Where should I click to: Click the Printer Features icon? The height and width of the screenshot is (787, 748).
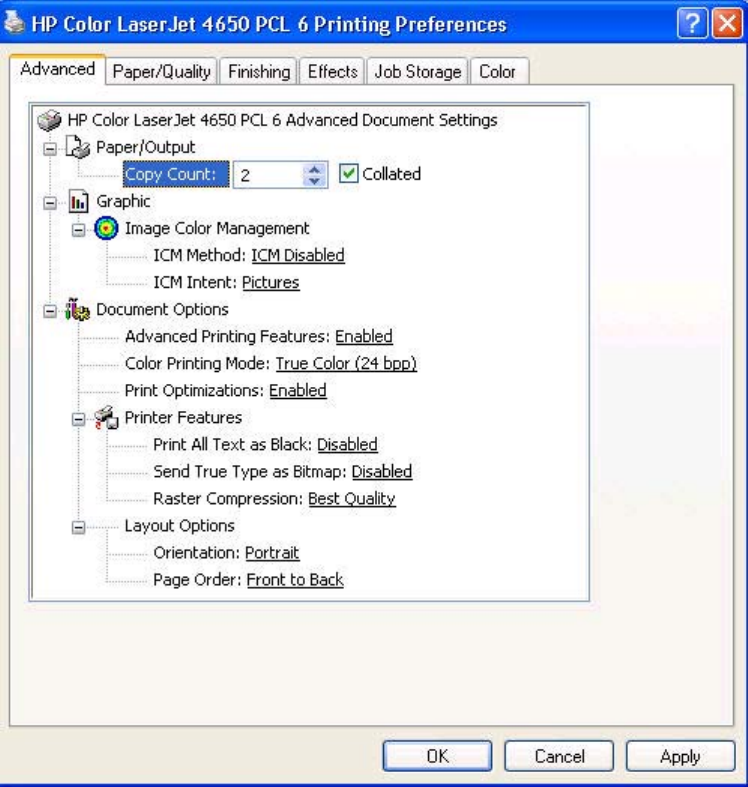tap(106, 418)
